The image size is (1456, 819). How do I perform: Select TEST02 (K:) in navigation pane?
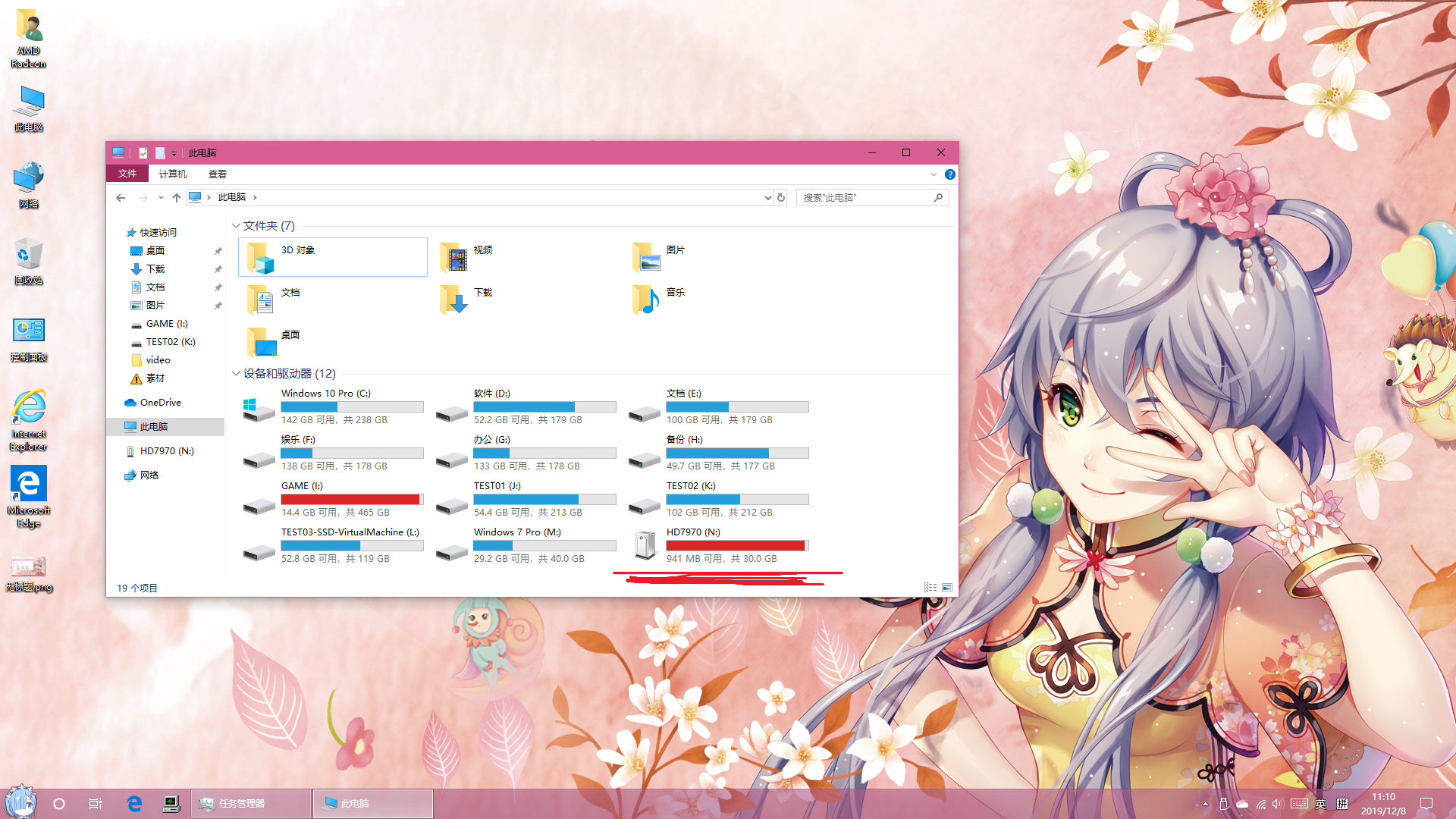click(x=171, y=341)
